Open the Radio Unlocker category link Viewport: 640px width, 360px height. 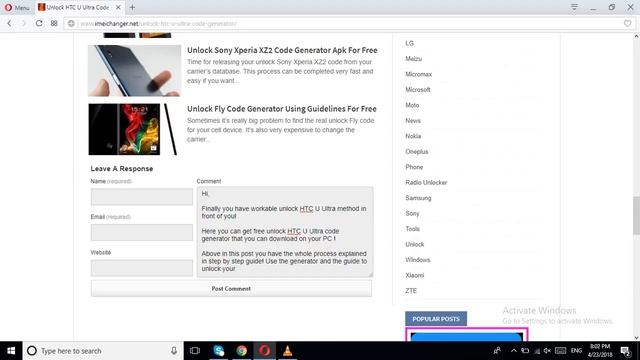[426, 182]
